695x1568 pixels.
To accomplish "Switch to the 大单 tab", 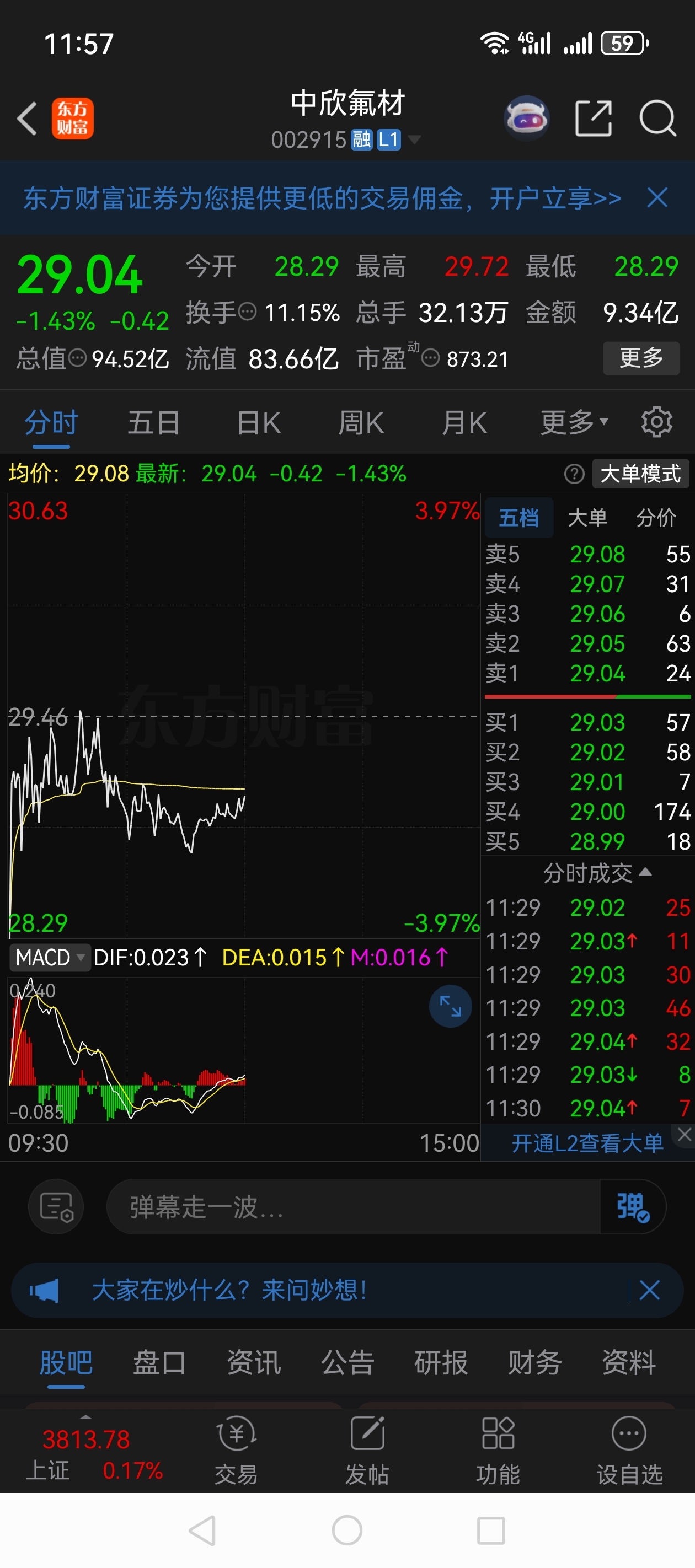I will click(x=587, y=517).
